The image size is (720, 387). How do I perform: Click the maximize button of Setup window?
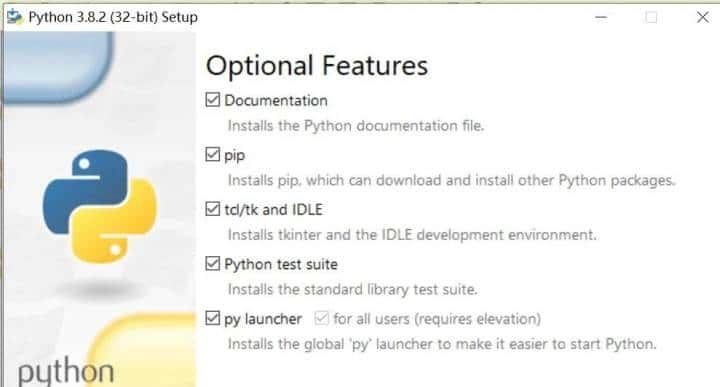651,17
